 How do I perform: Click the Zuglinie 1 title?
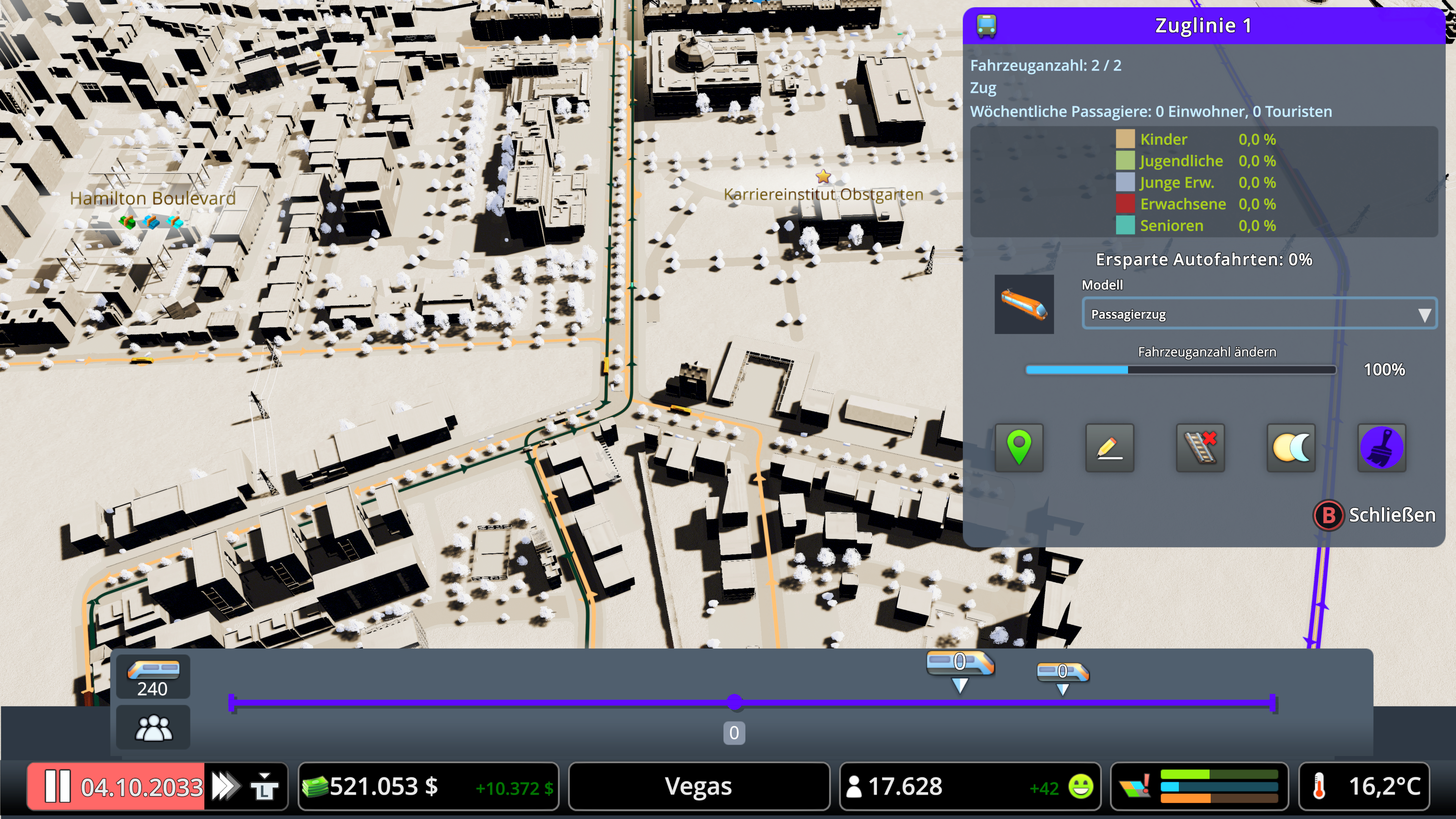[1203, 25]
